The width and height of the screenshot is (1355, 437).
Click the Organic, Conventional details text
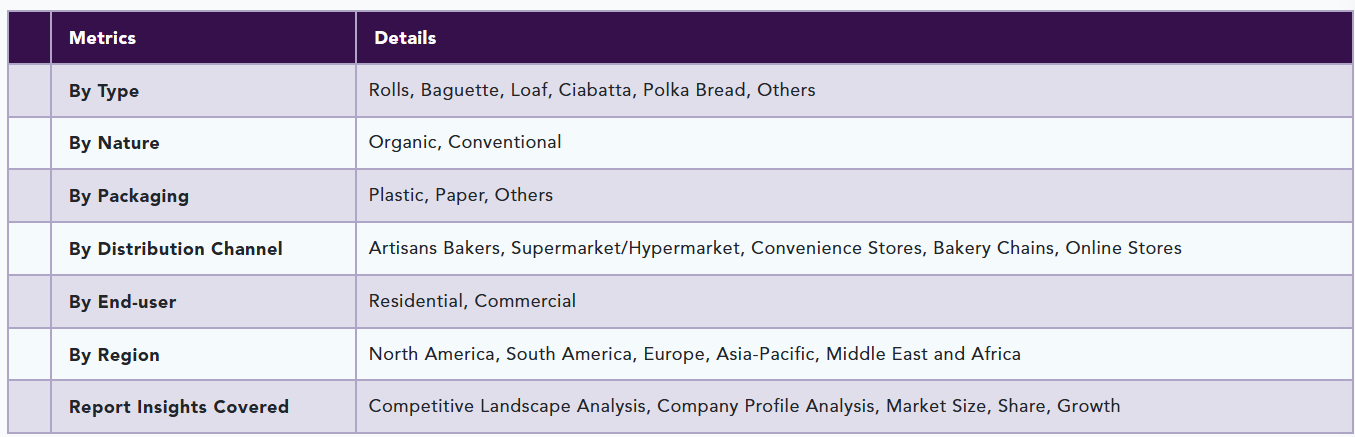click(x=465, y=142)
